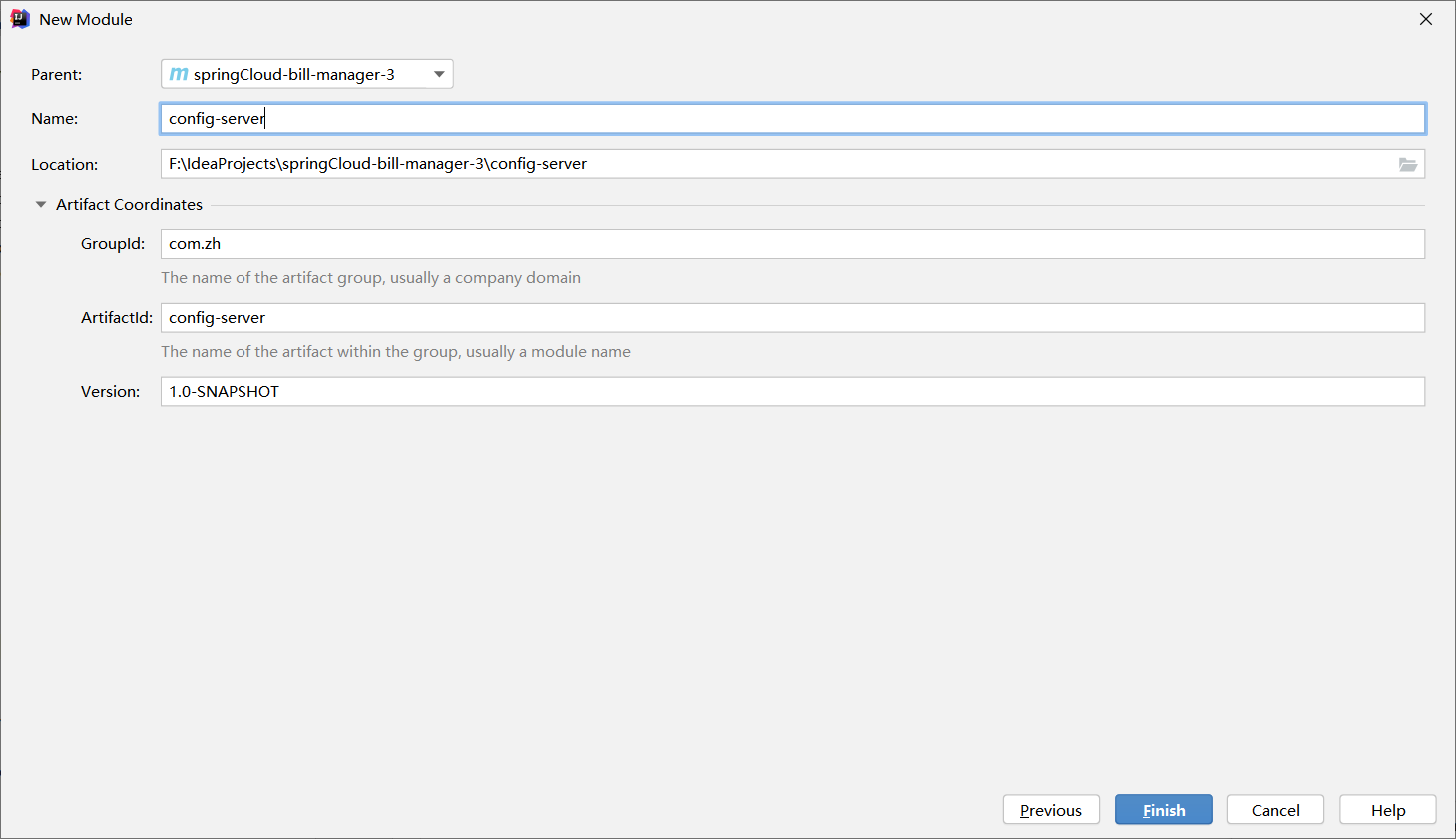
Task: Click the Artifact Coordinates section title
Action: 129,205
